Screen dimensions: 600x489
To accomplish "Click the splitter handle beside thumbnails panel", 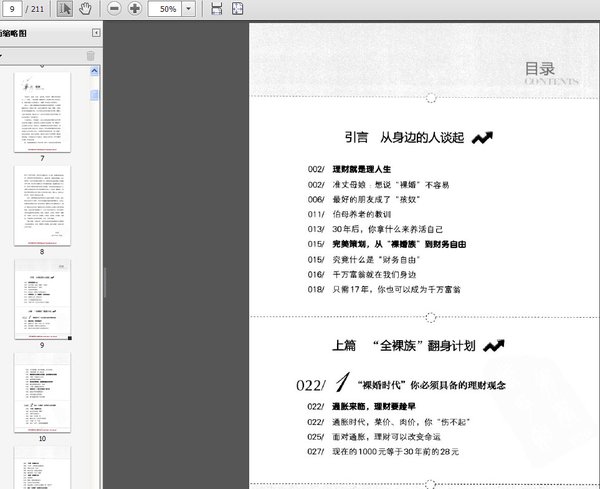I will pos(105,283).
